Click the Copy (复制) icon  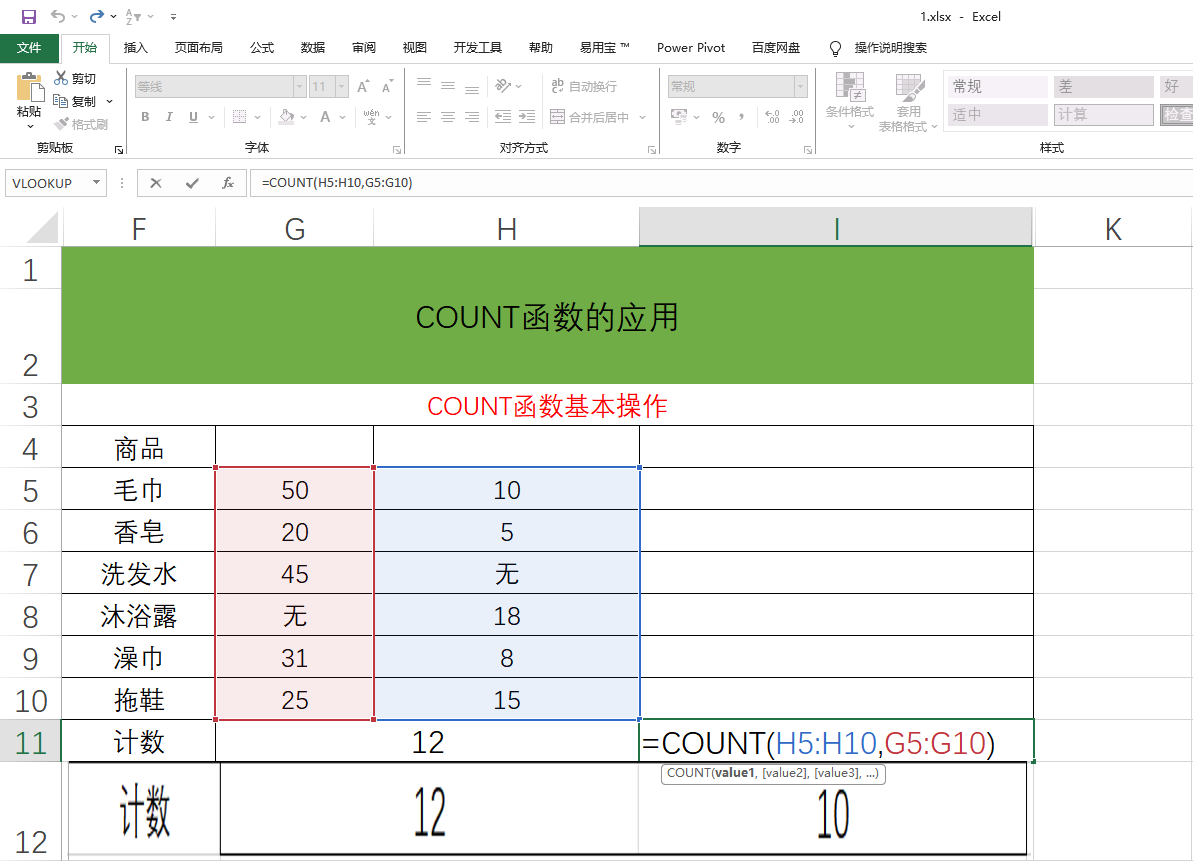[x=61, y=101]
